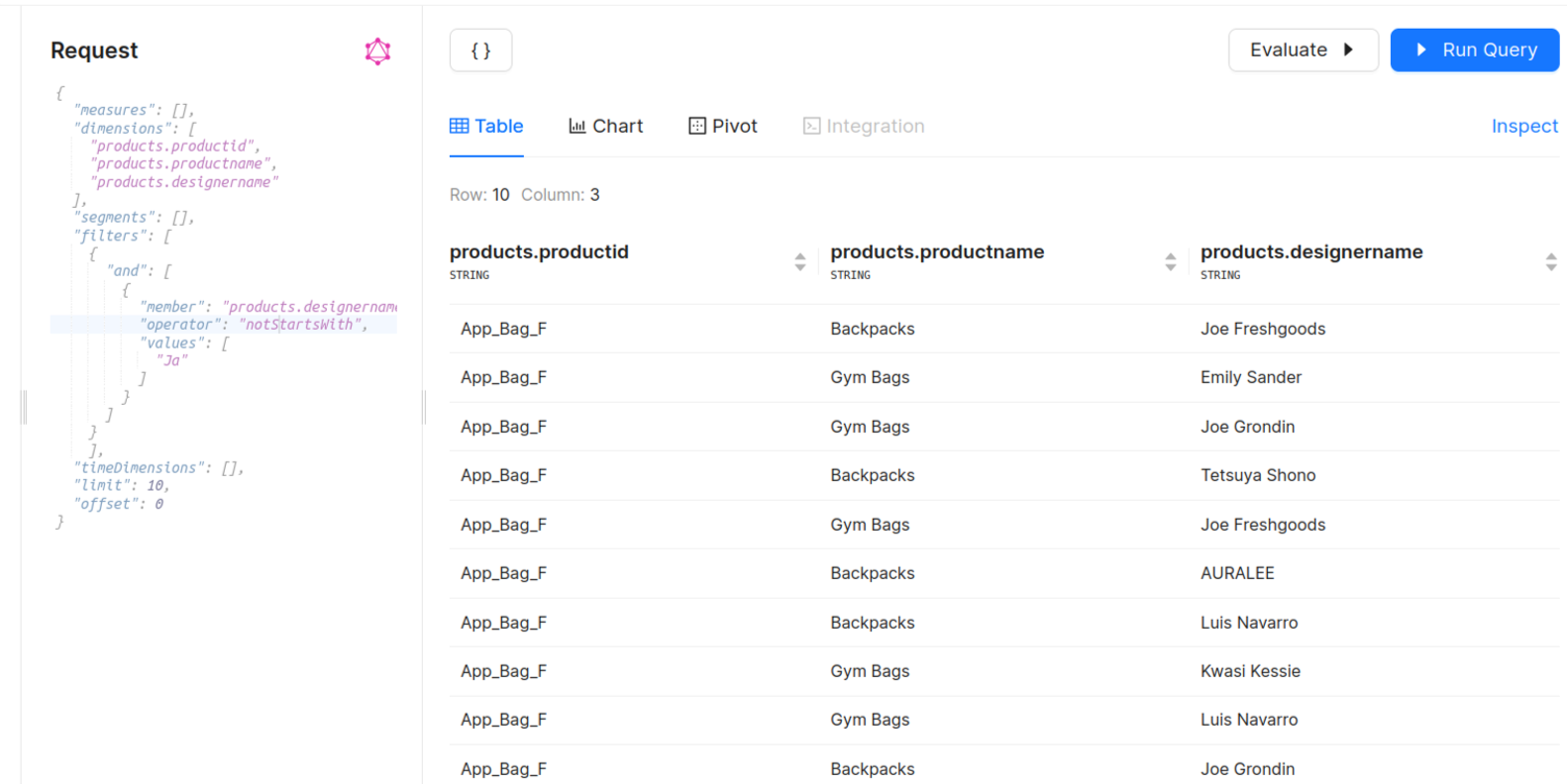The height and width of the screenshot is (784, 1567).
Task: Click Backpacks in AURALEE row
Action: click(x=873, y=573)
